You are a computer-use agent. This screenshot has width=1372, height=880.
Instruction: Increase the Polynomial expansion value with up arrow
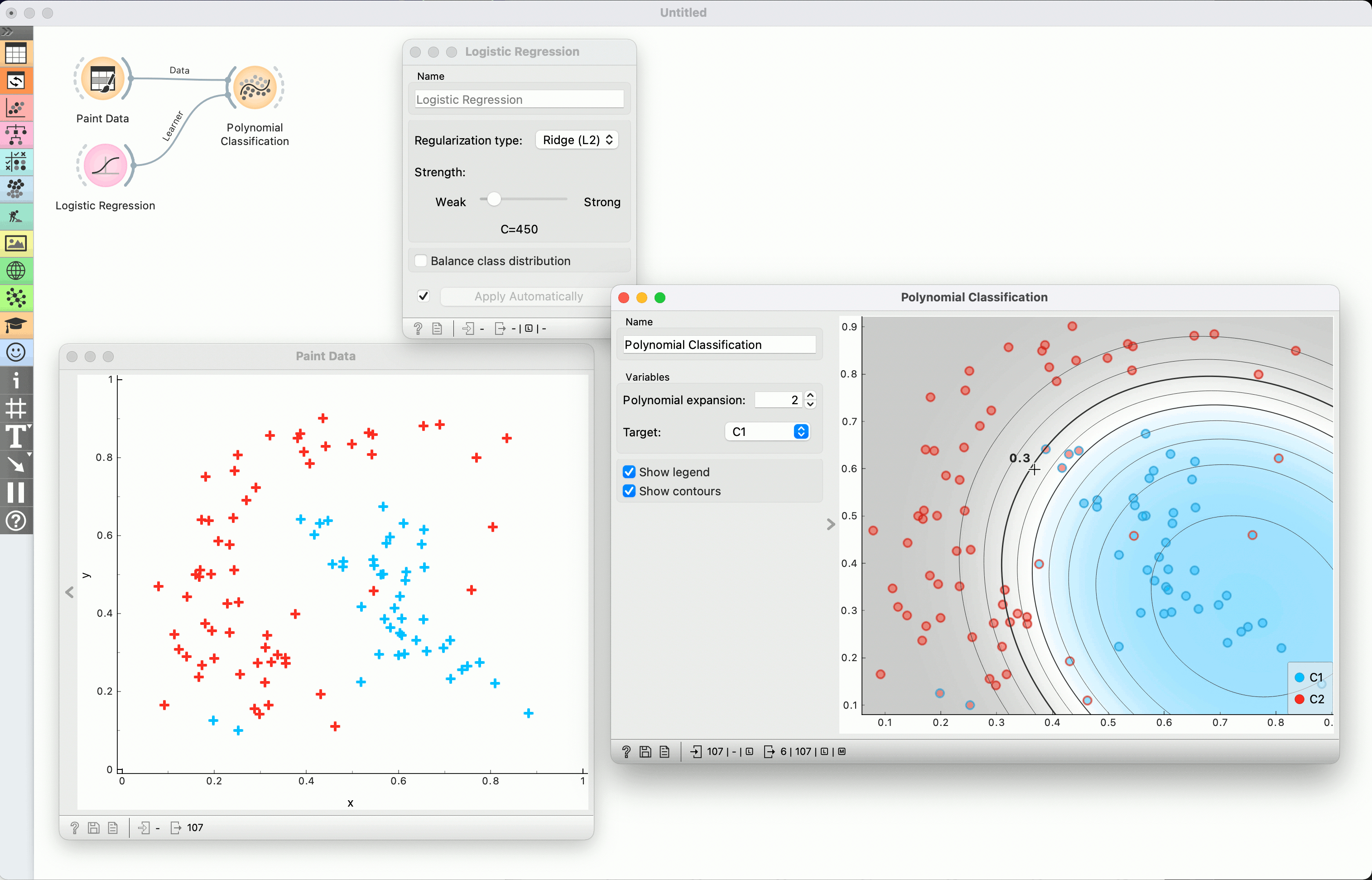tap(810, 396)
